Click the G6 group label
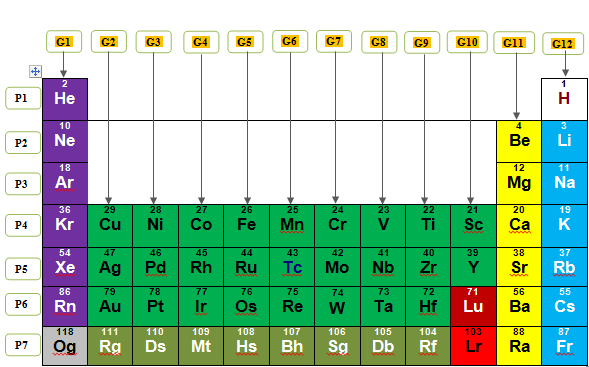The height and width of the screenshot is (367, 589). (290, 41)
